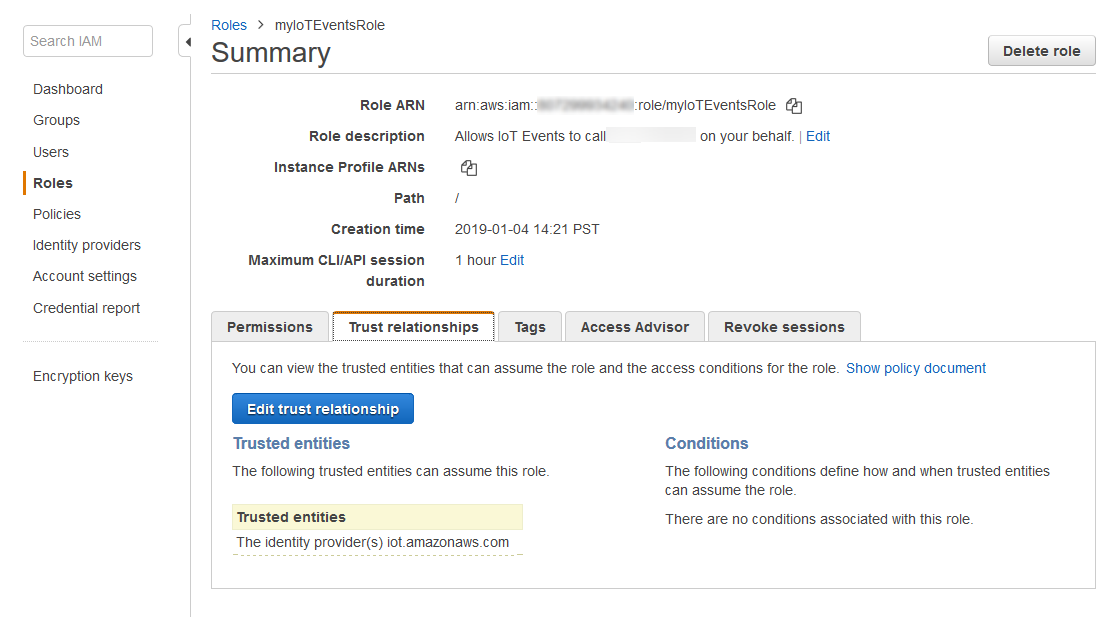Open the Dashboard from the sidebar
Screen dimensions: 1115x617
[67, 89]
